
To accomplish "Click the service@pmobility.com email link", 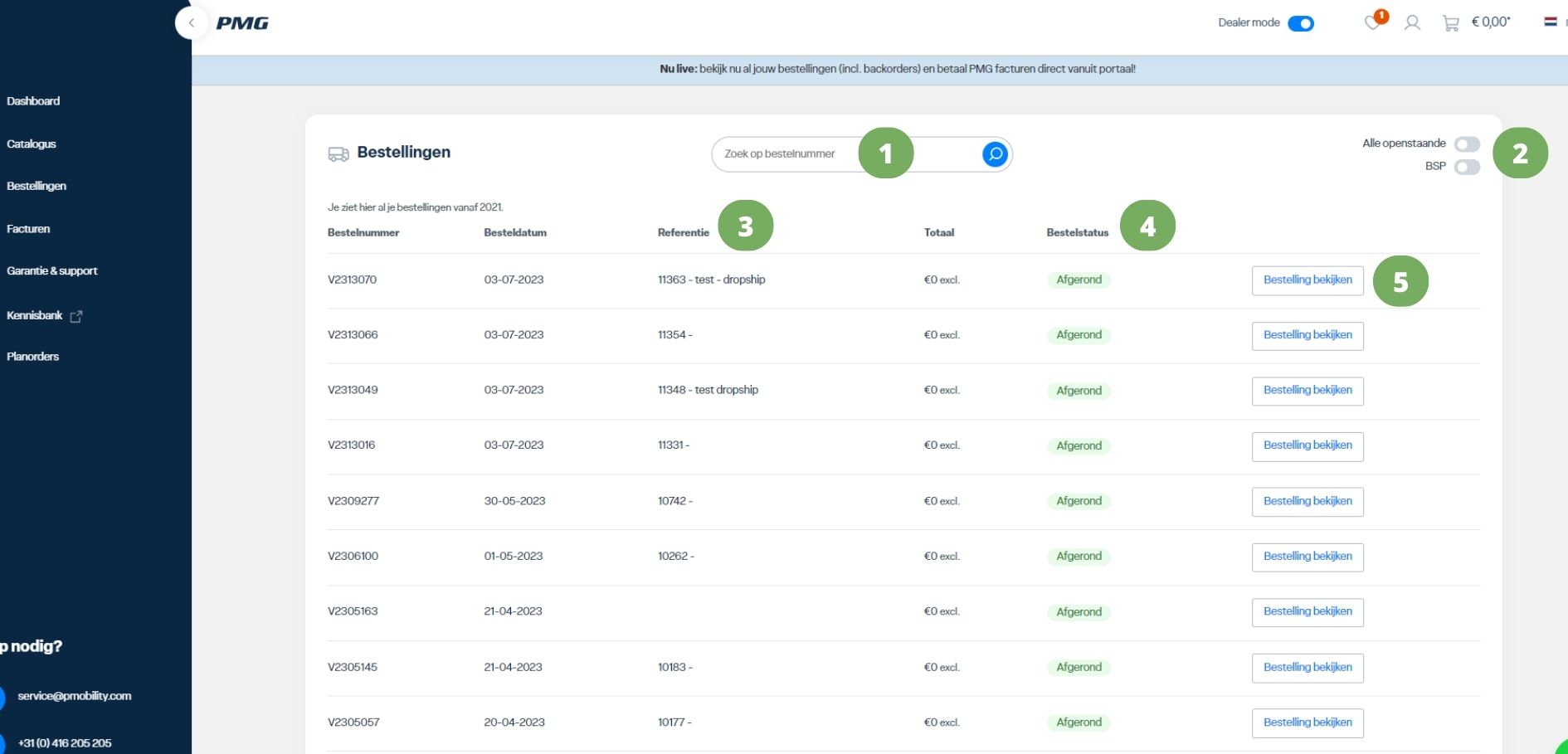I will (x=74, y=696).
